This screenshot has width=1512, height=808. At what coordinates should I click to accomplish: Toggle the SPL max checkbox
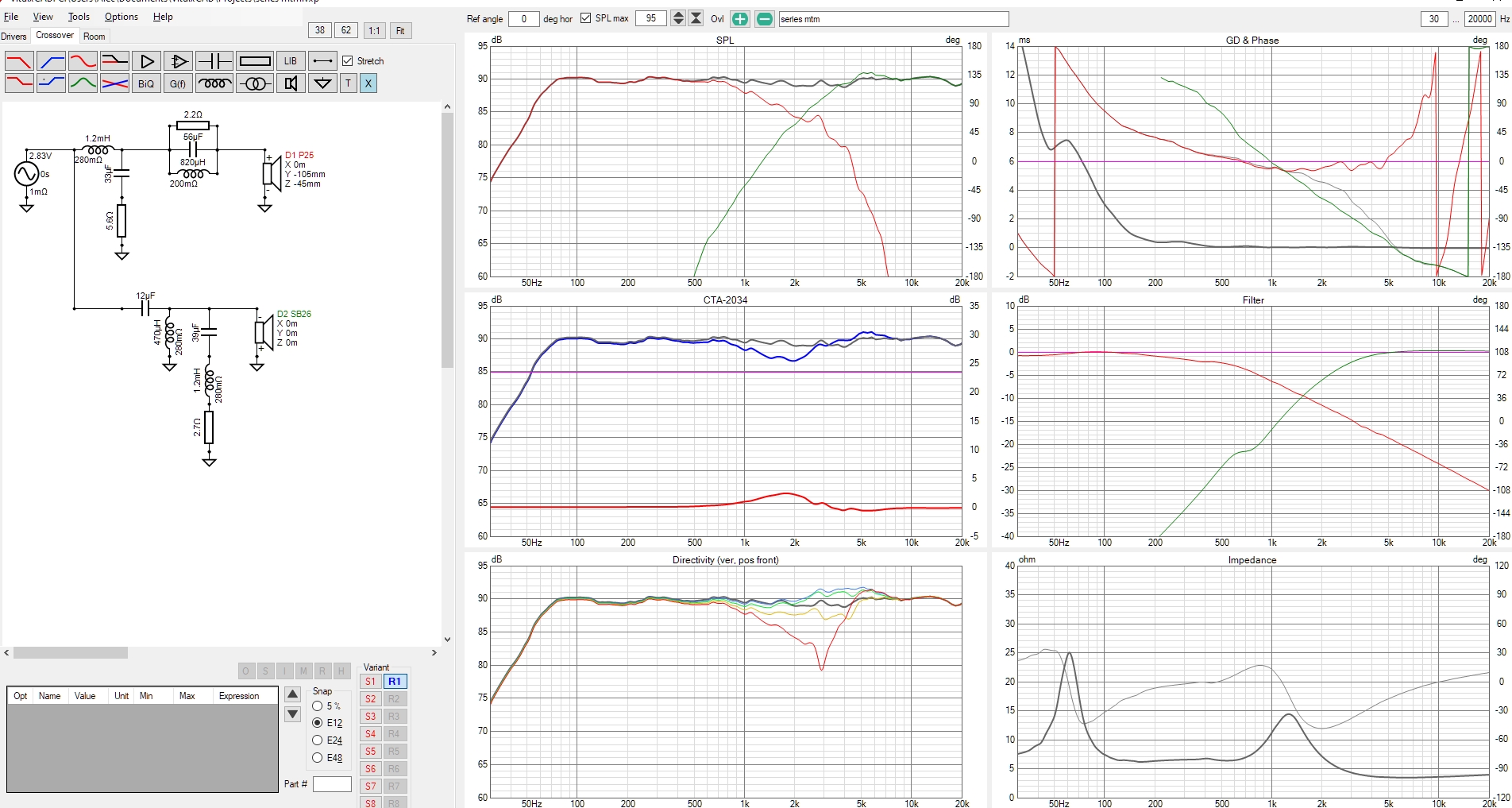pyautogui.click(x=585, y=18)
